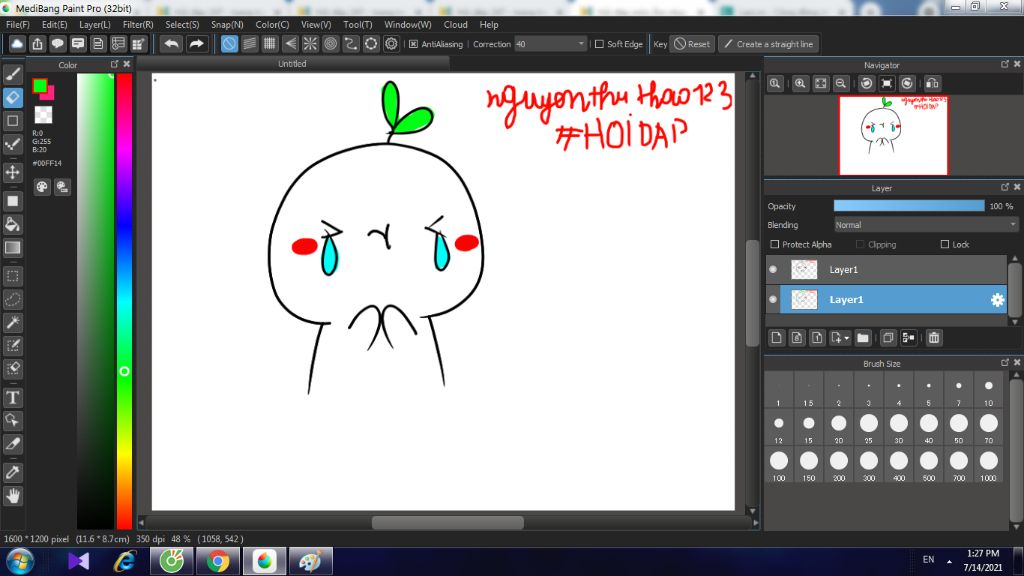The width and height of the screenshot is (1024, 576).
Task: Choose brush size 10
Action: [x=989, y=391]
